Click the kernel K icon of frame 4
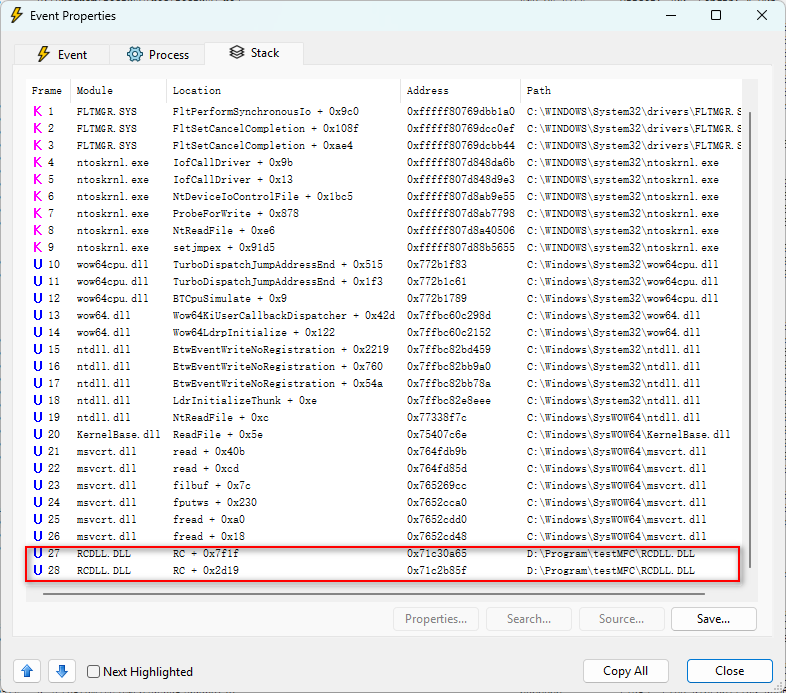The image size is (786, 693). [38, 162]
